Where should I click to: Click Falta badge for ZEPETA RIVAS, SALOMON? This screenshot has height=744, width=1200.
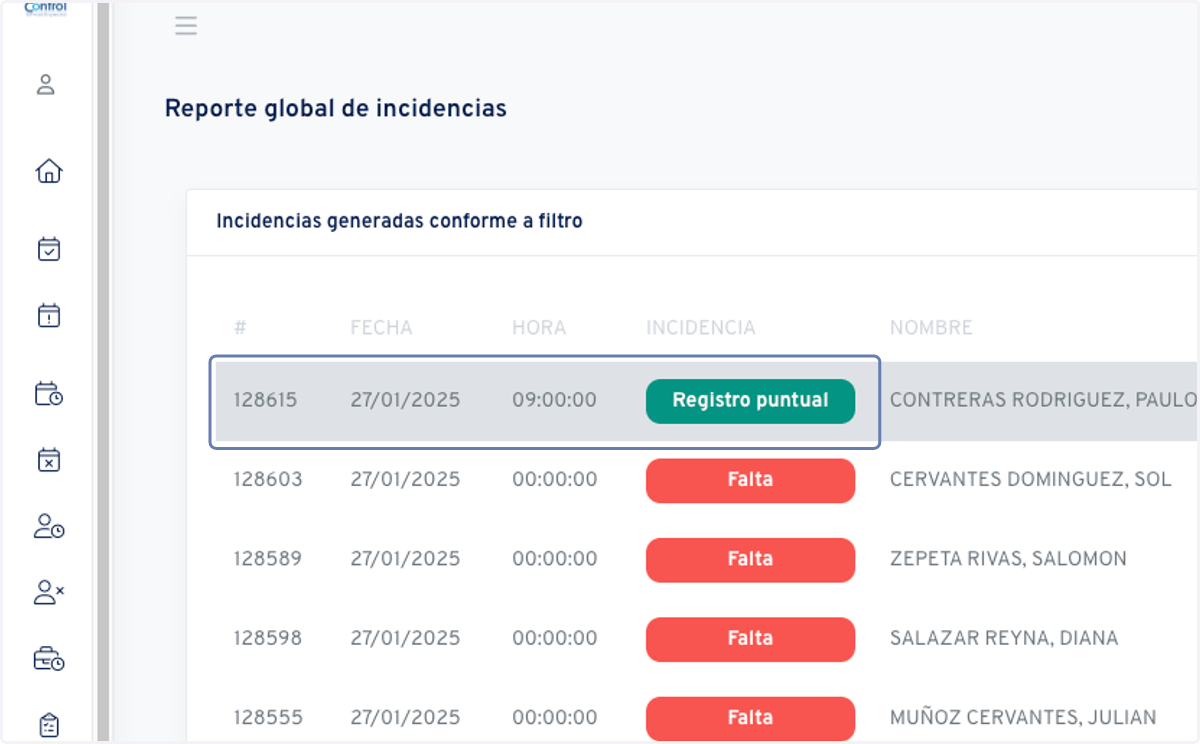pos(750,559)
